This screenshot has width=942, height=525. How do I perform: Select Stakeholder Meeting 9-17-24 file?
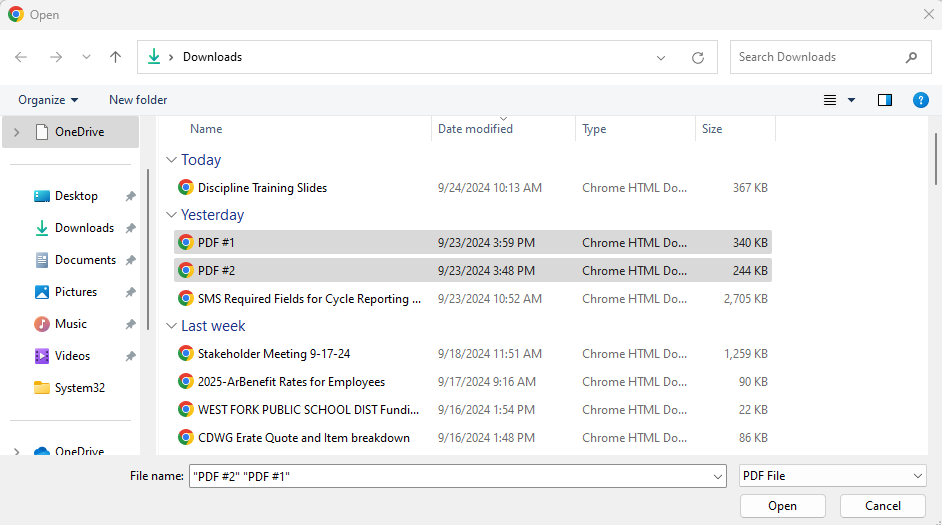473,354
